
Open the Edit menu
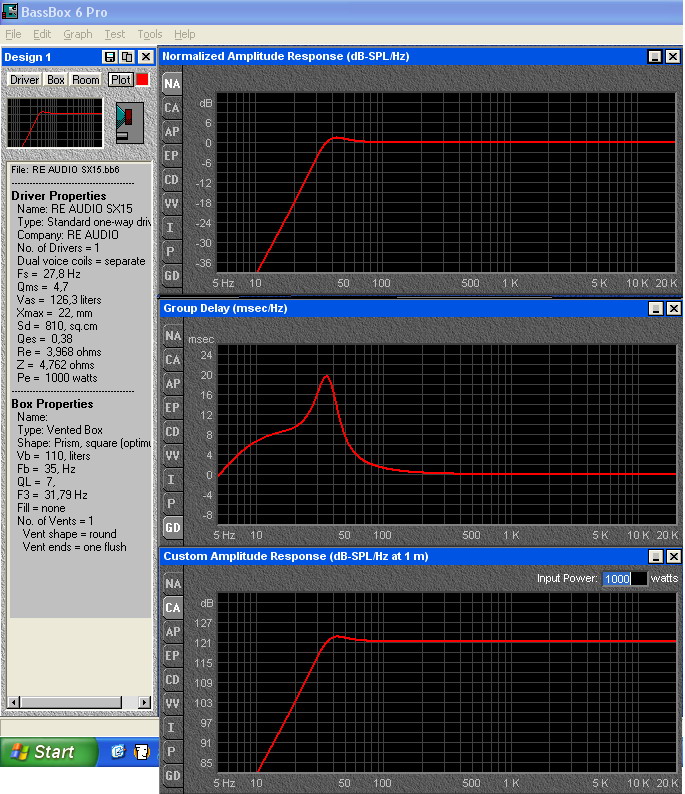click(x=42, y=34)
